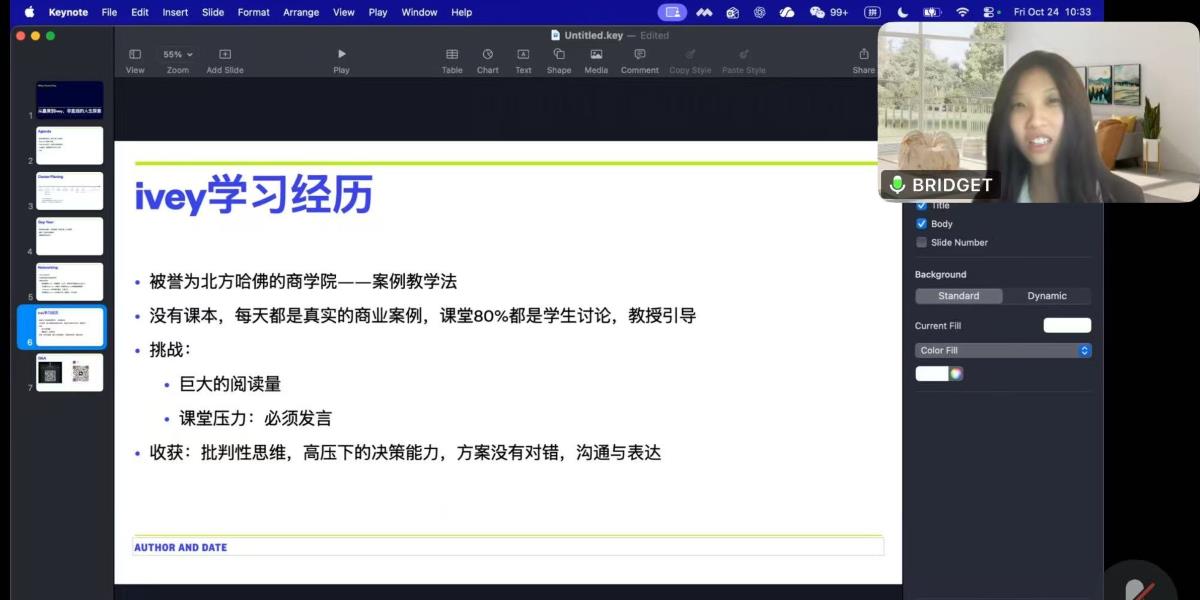This screenshot has height=600, width=1200.
Task: Open the Arrange menu
Action: point(300,12)
